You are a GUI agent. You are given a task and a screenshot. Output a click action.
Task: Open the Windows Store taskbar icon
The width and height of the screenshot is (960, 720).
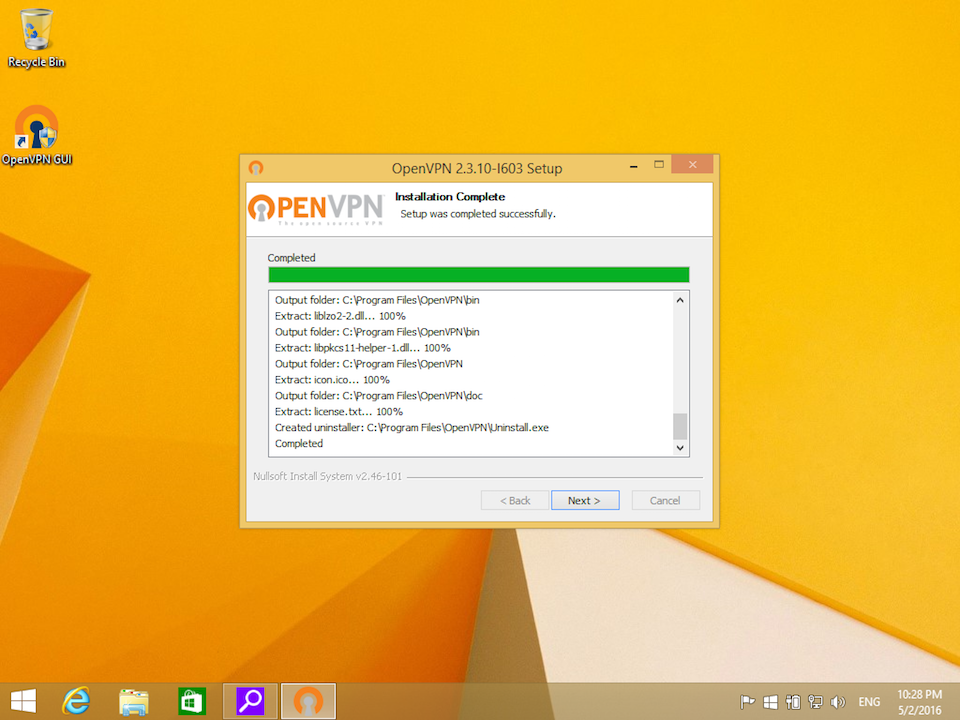192,702
